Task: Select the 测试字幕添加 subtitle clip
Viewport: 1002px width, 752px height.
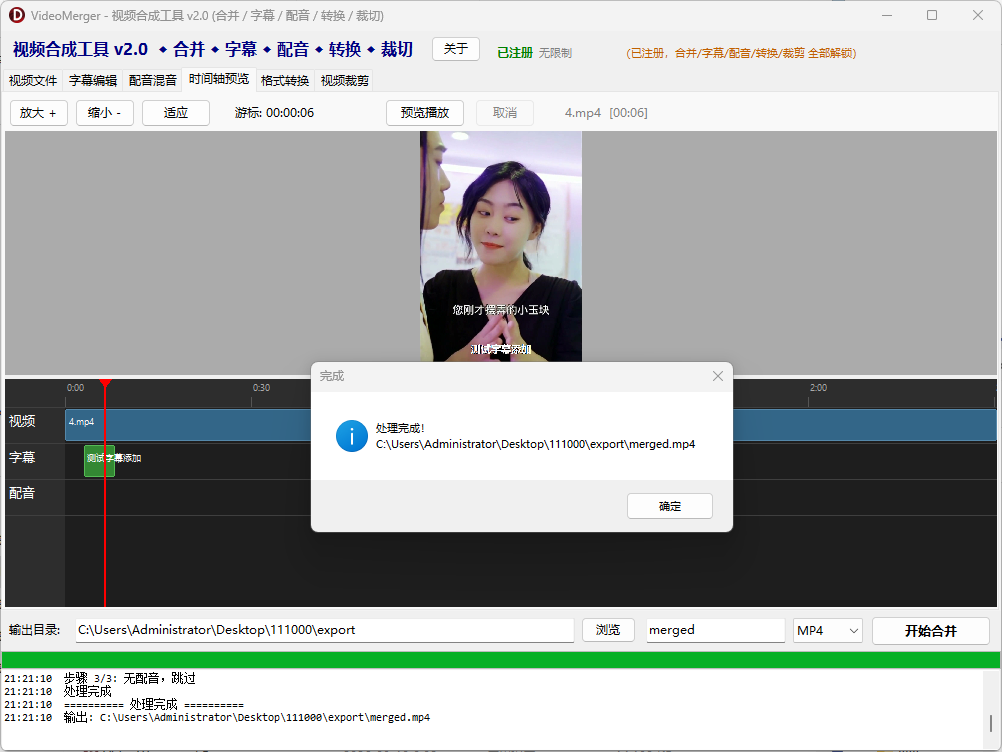Action: (99, 460)
